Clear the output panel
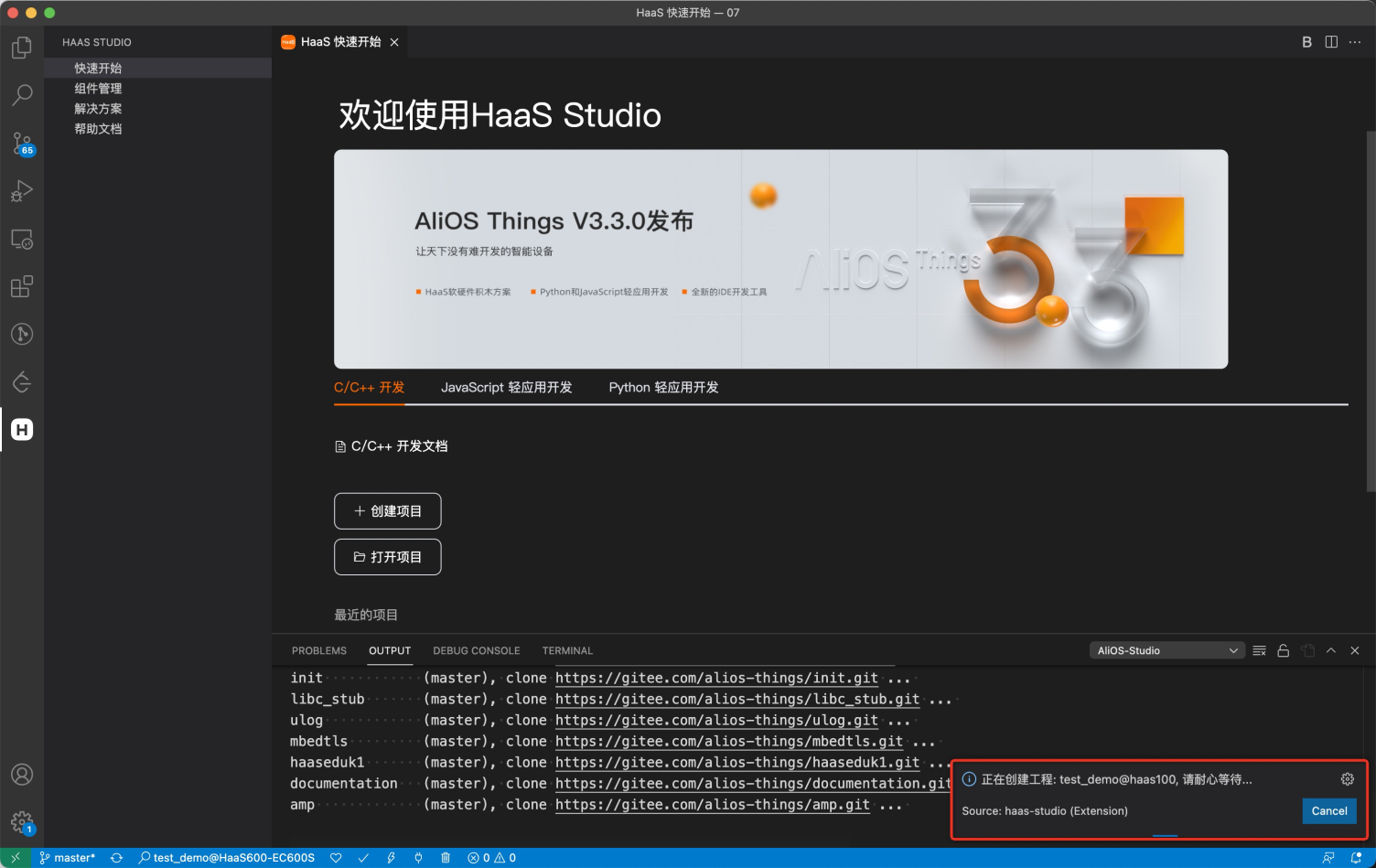The image size is (1376, 868). [1260, 650]
